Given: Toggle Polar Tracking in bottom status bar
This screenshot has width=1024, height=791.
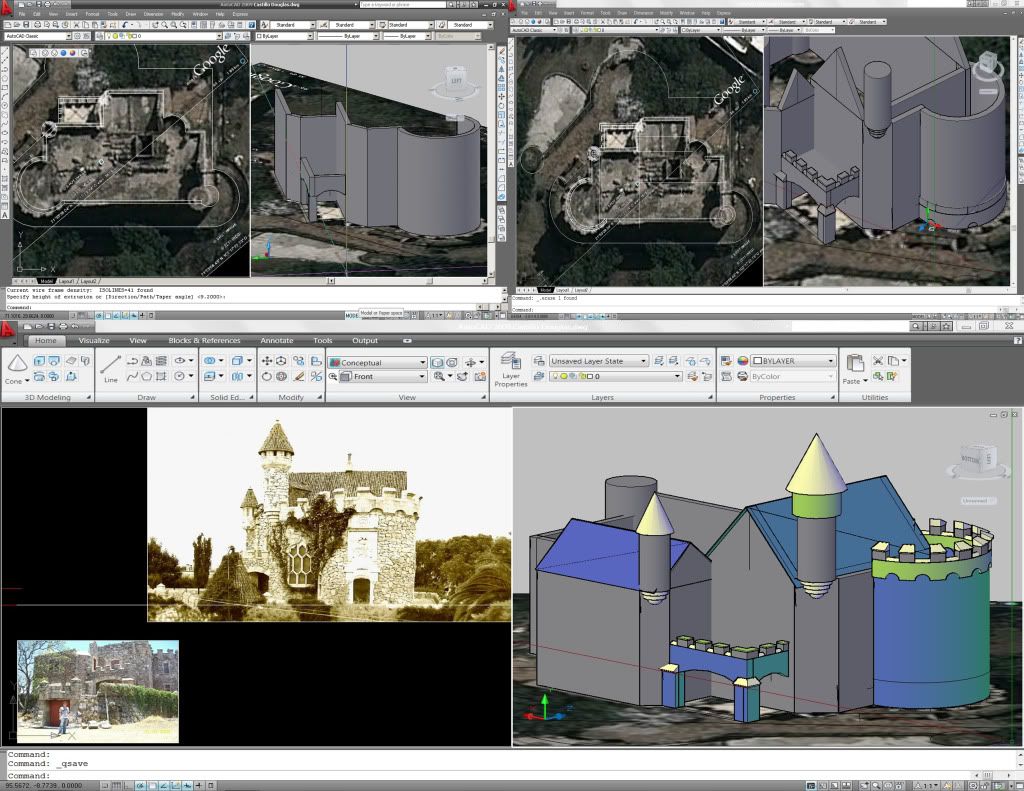Looking at the screenshot, I should coord(140,786).
